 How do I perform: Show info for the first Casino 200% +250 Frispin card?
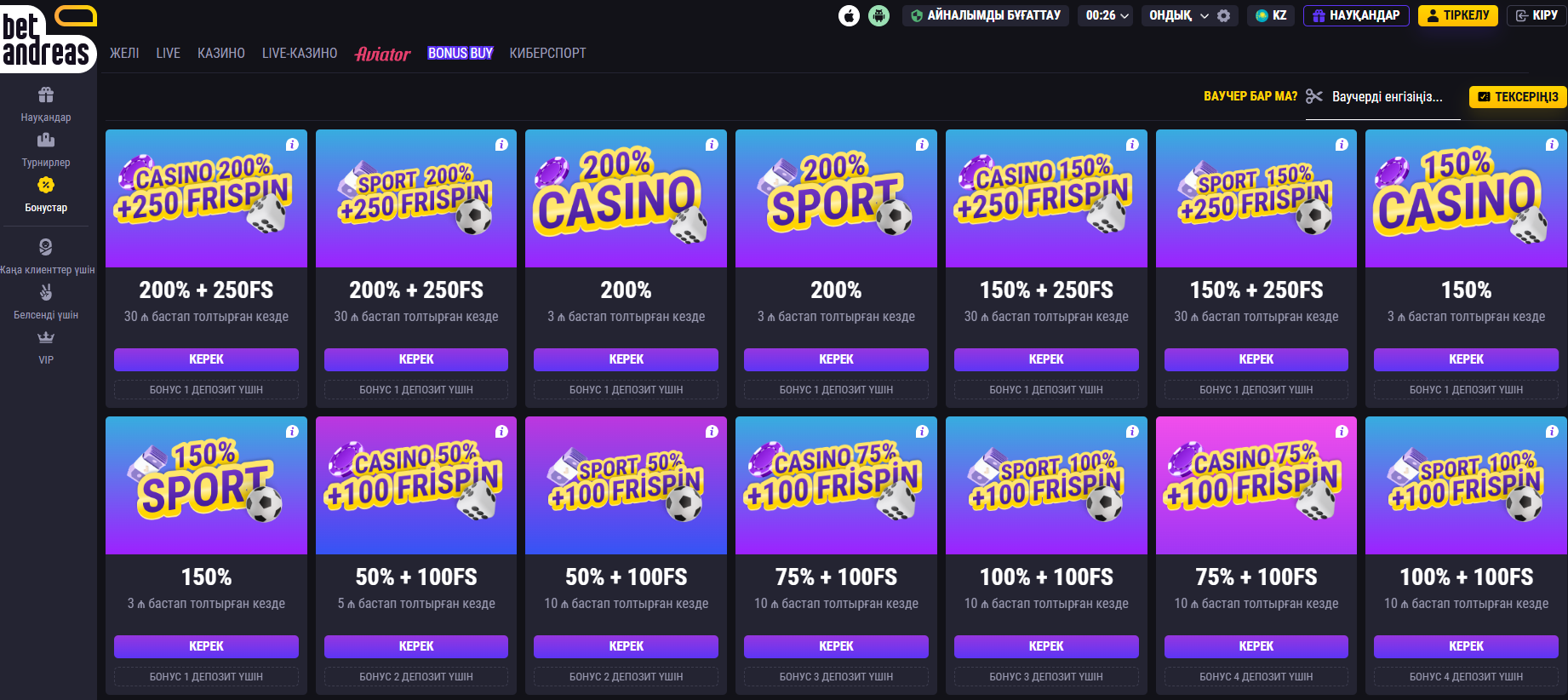[x=292, y=145]
